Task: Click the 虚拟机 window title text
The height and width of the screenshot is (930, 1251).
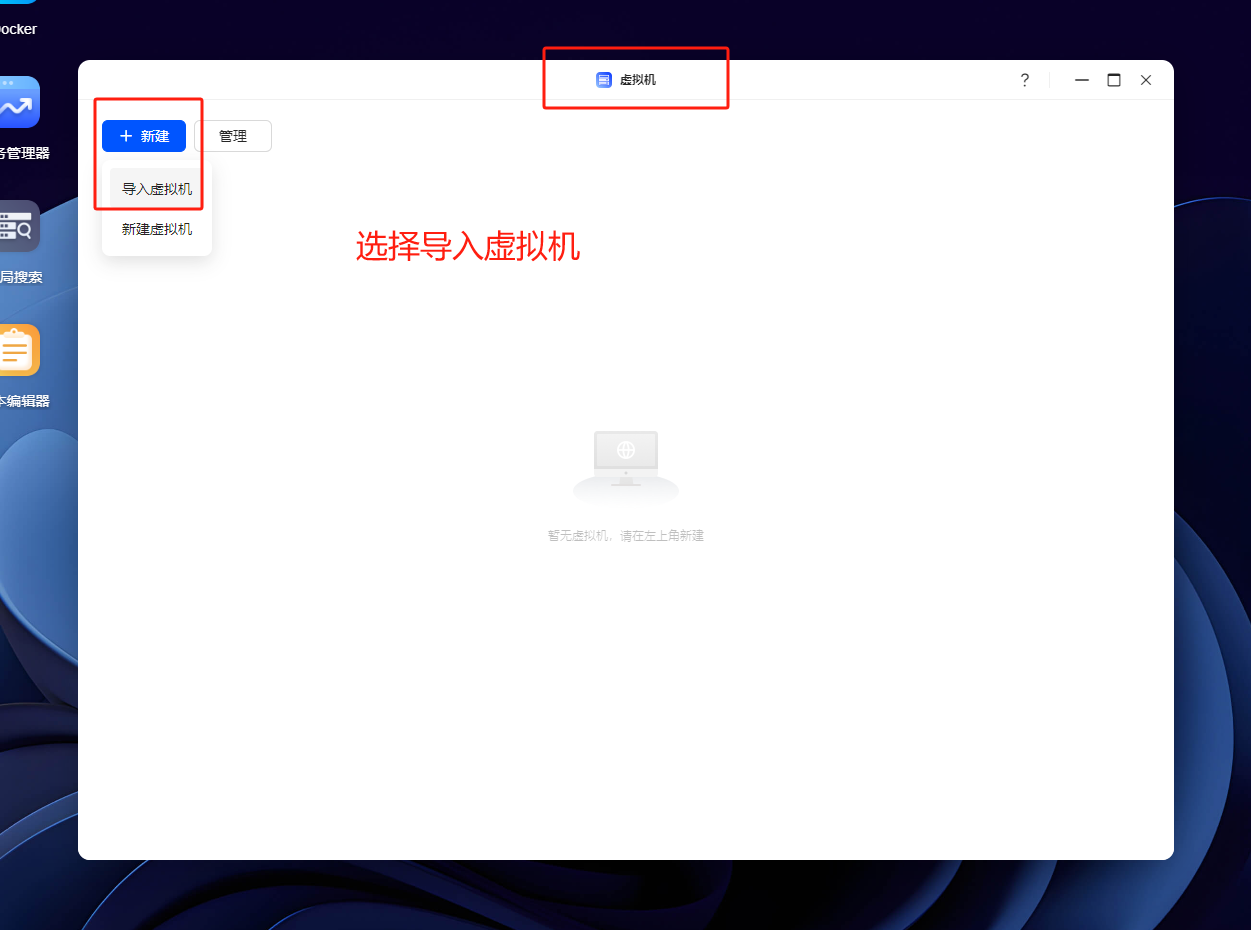Action: pos(638,80)
